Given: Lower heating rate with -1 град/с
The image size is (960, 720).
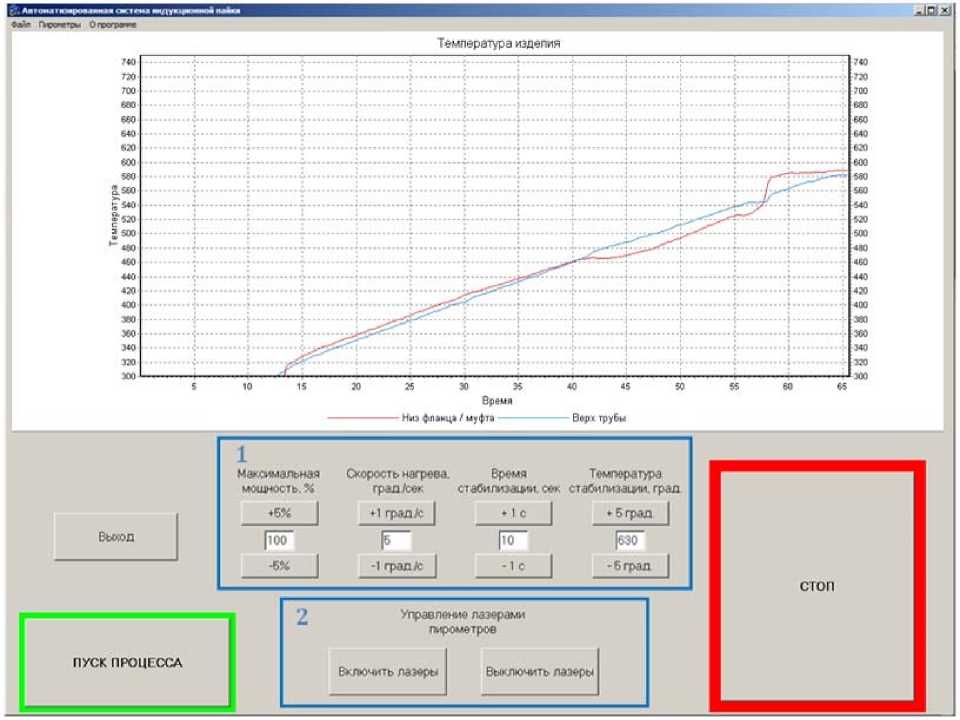Looking at the screenshot, I should 396,566.
